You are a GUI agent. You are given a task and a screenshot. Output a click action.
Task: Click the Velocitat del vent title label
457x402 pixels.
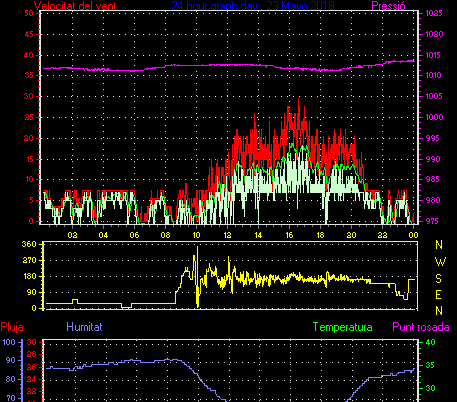(75, 6)
